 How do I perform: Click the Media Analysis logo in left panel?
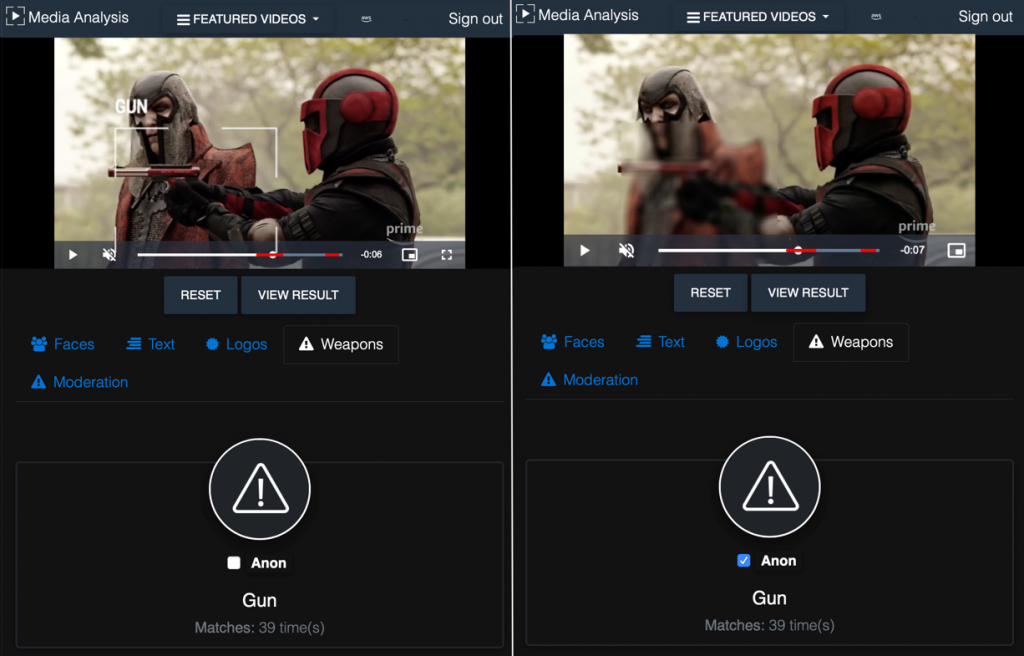67,17
